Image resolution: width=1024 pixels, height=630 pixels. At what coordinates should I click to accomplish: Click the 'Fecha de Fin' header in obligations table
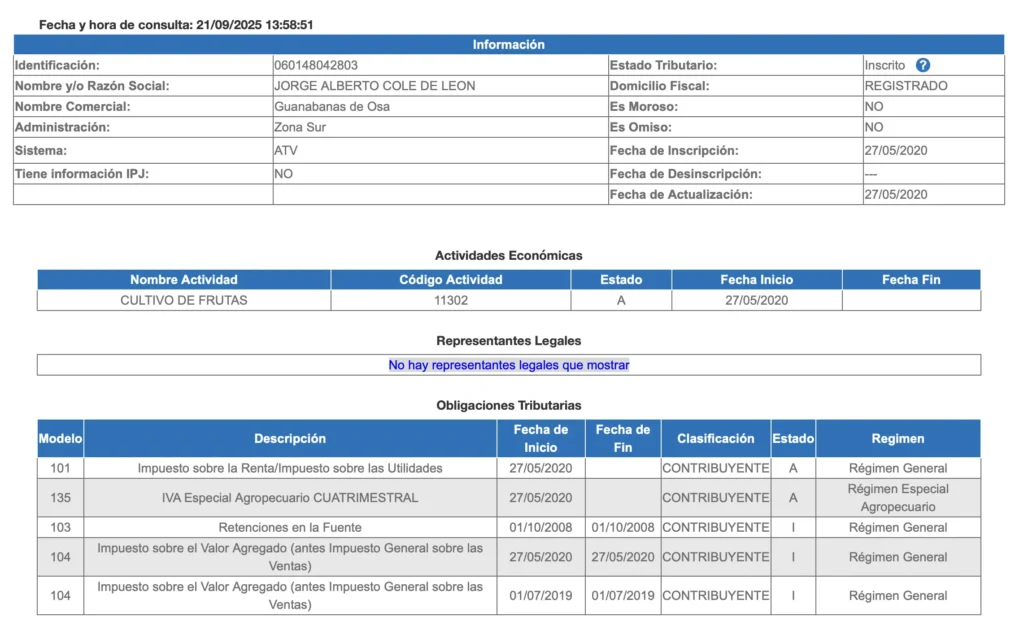click(x=623, y=439)
